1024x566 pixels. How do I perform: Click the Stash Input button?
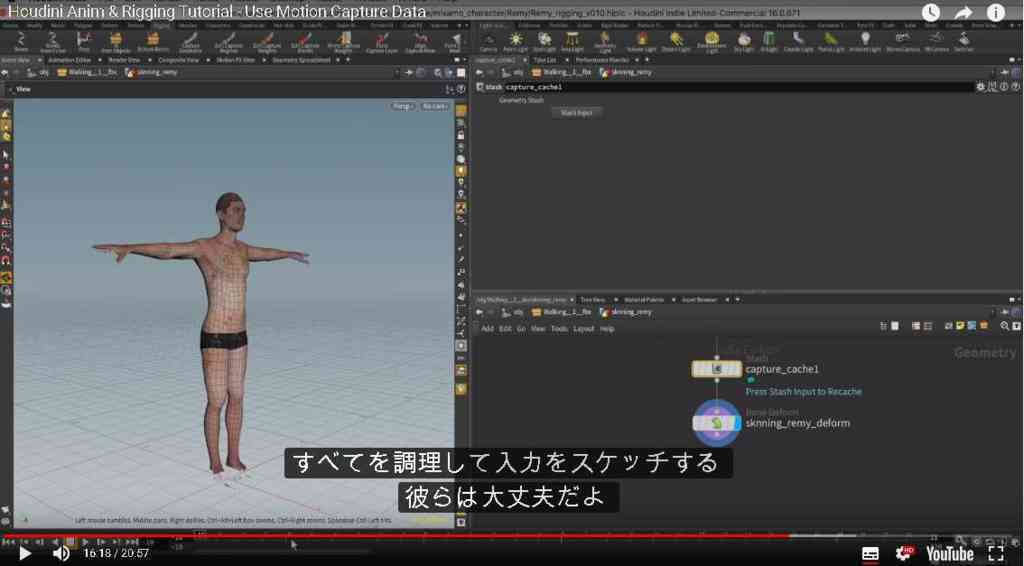tap(577, 113)
